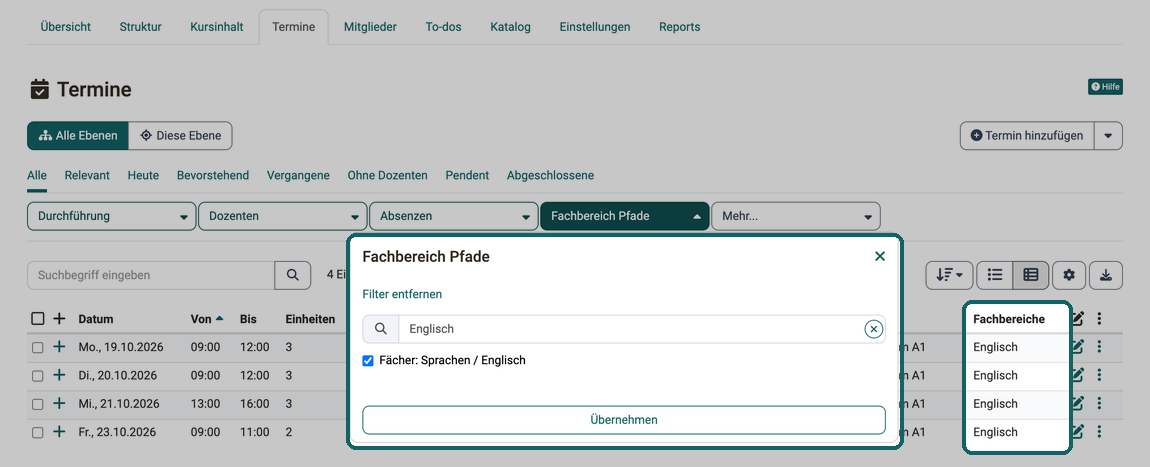1150x467 pixels.
Task: Check the Mo., 19.10.2026 row checkbox
Action: point(37,348)
